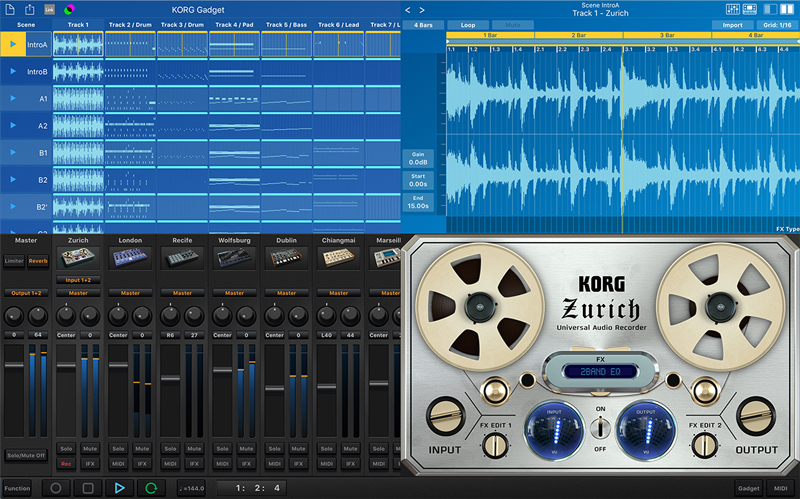800x499 pixels.
Task: Arm Rec on the Zurich channel
Action: [66, 464]
